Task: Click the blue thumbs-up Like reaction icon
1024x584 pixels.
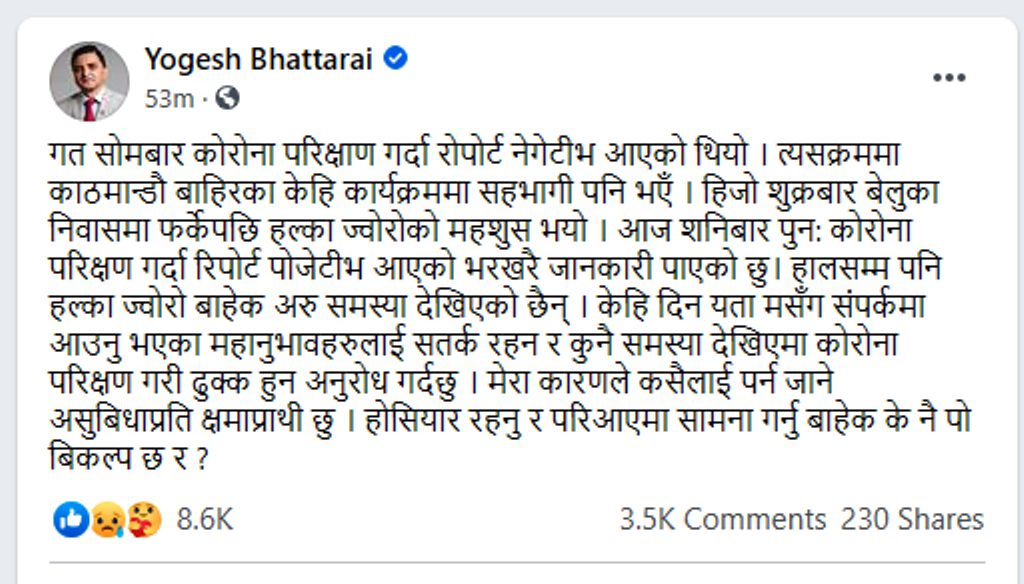Action: (x=71, y=520)
